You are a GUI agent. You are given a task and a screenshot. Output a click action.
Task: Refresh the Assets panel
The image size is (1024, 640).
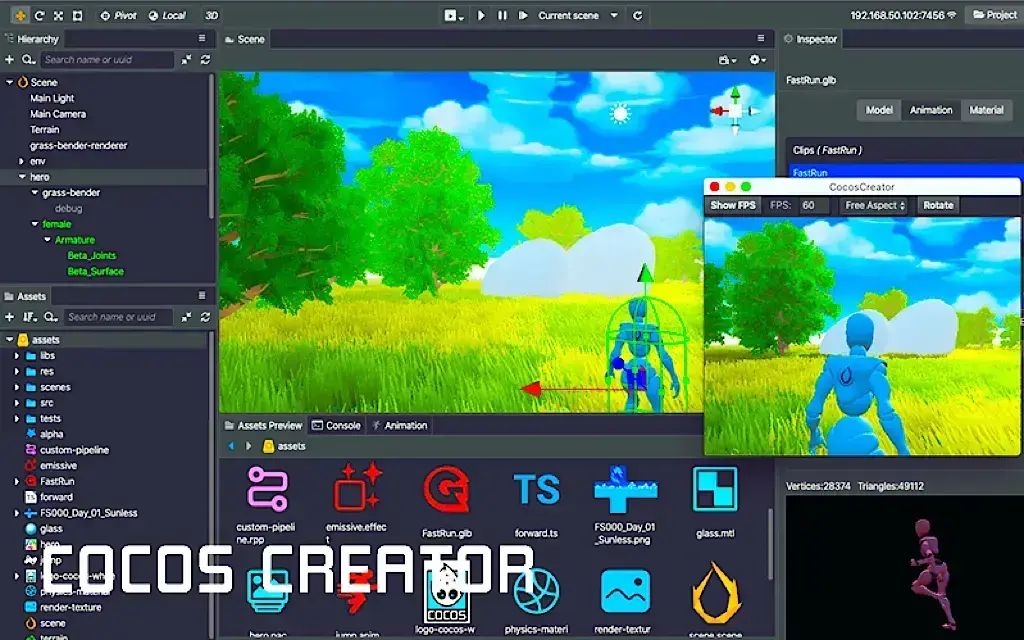(x=205, y=317)
